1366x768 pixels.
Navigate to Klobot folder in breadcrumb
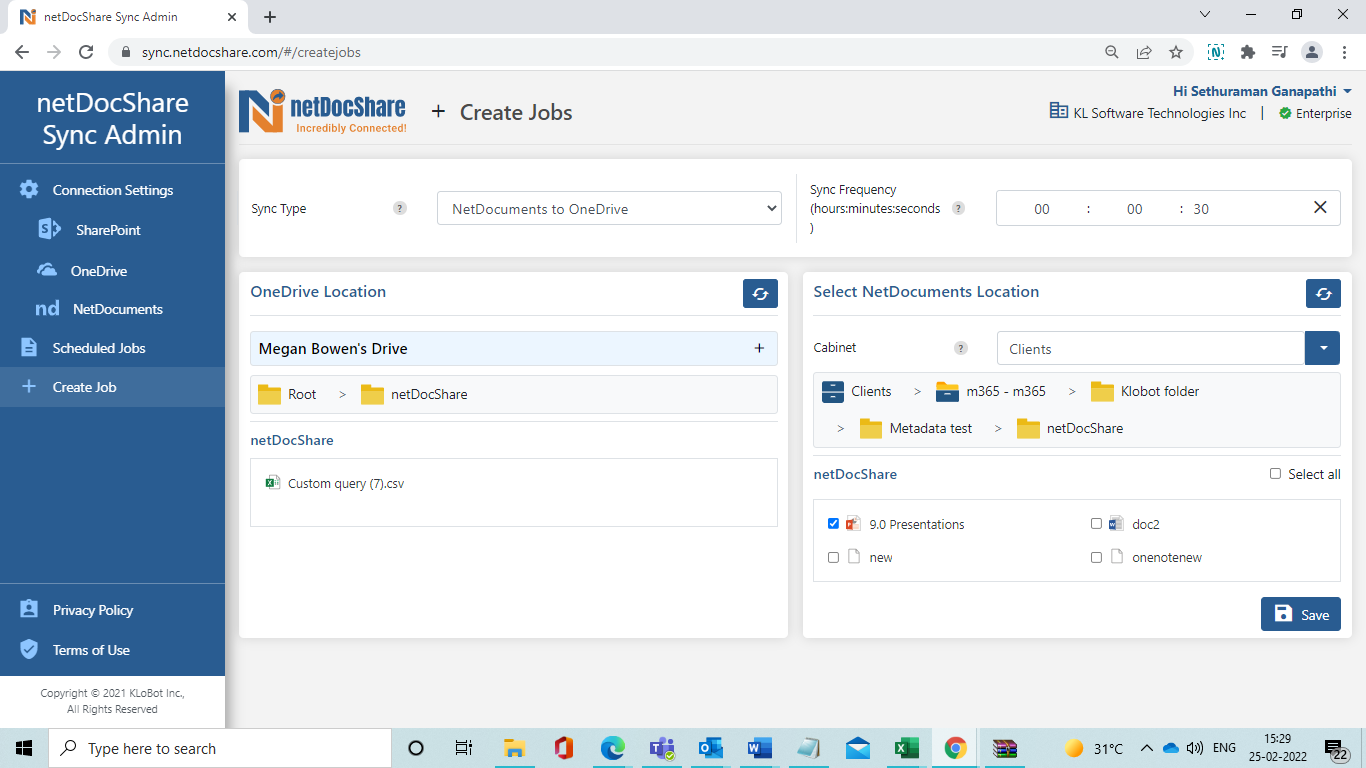[1160, 391]
